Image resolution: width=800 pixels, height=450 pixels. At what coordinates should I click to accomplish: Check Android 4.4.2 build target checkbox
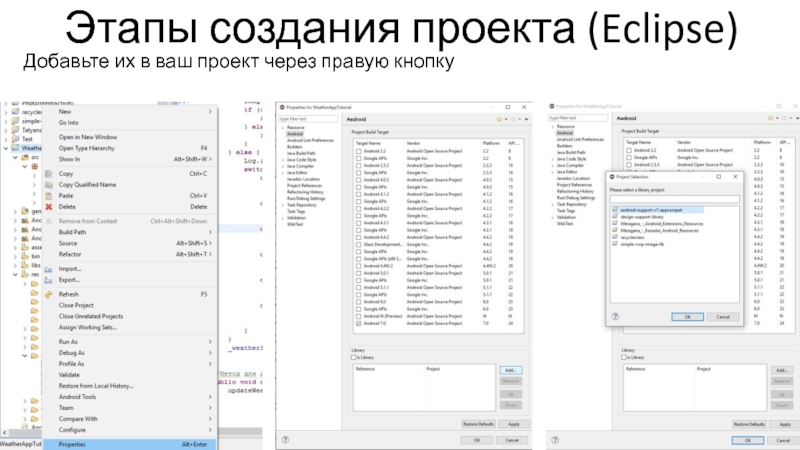tap(359, 237)
